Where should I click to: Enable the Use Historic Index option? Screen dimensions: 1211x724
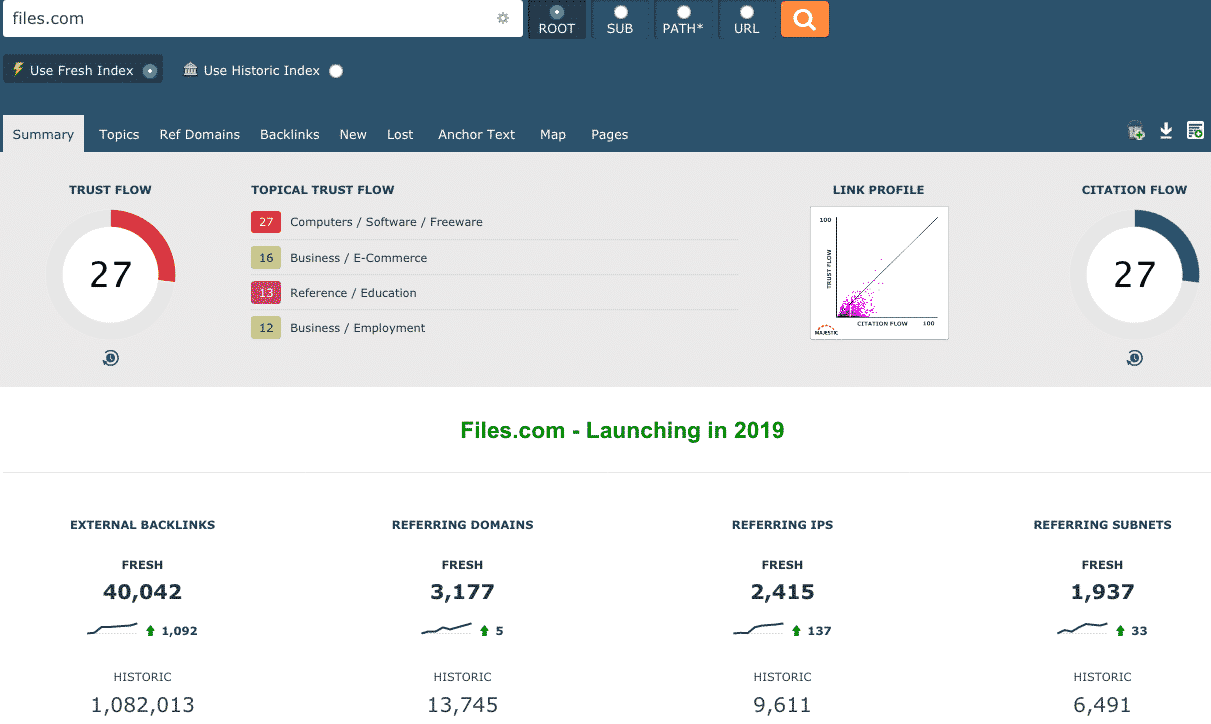(336, 71)
